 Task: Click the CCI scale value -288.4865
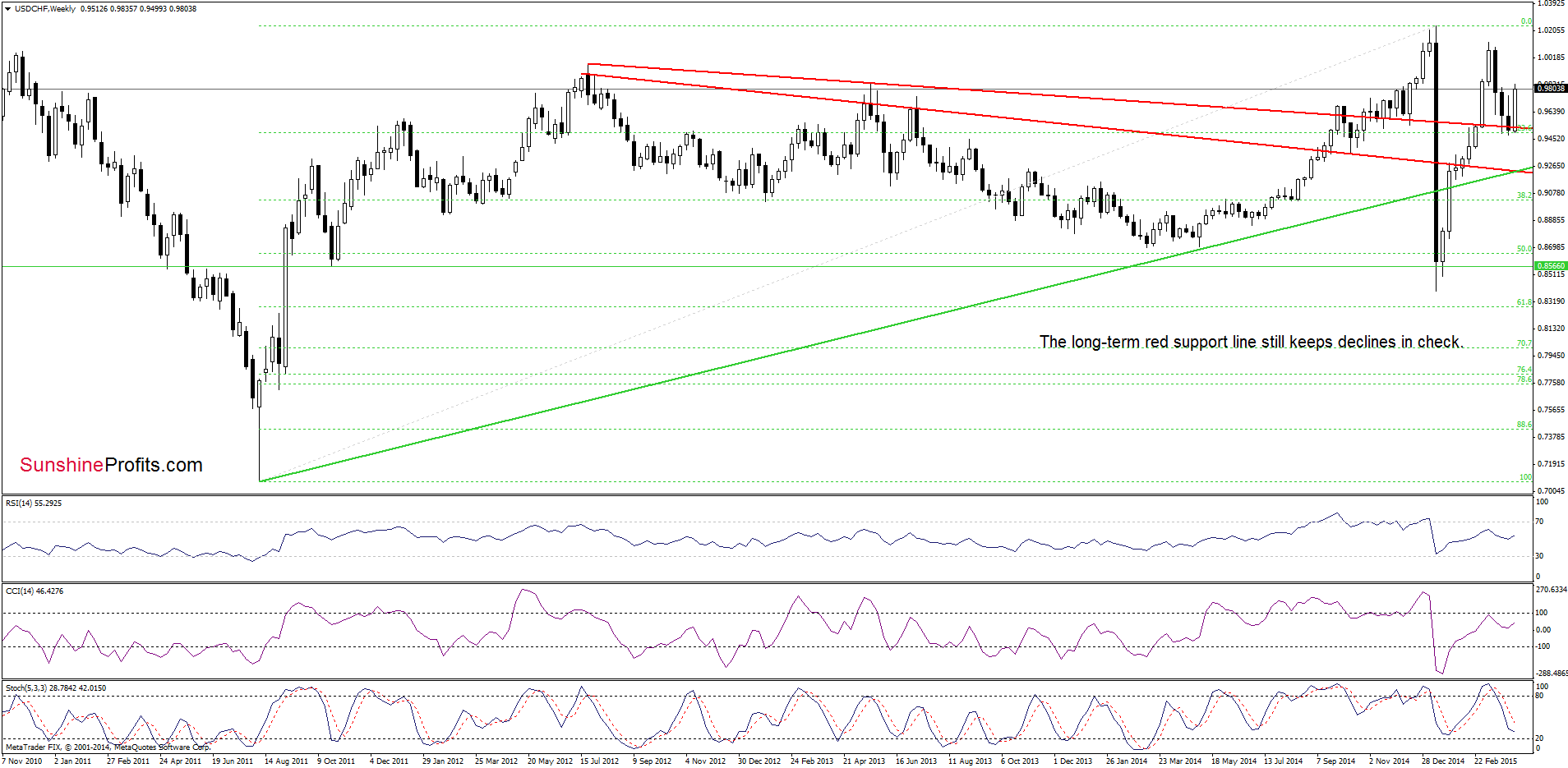[1551, 674]
